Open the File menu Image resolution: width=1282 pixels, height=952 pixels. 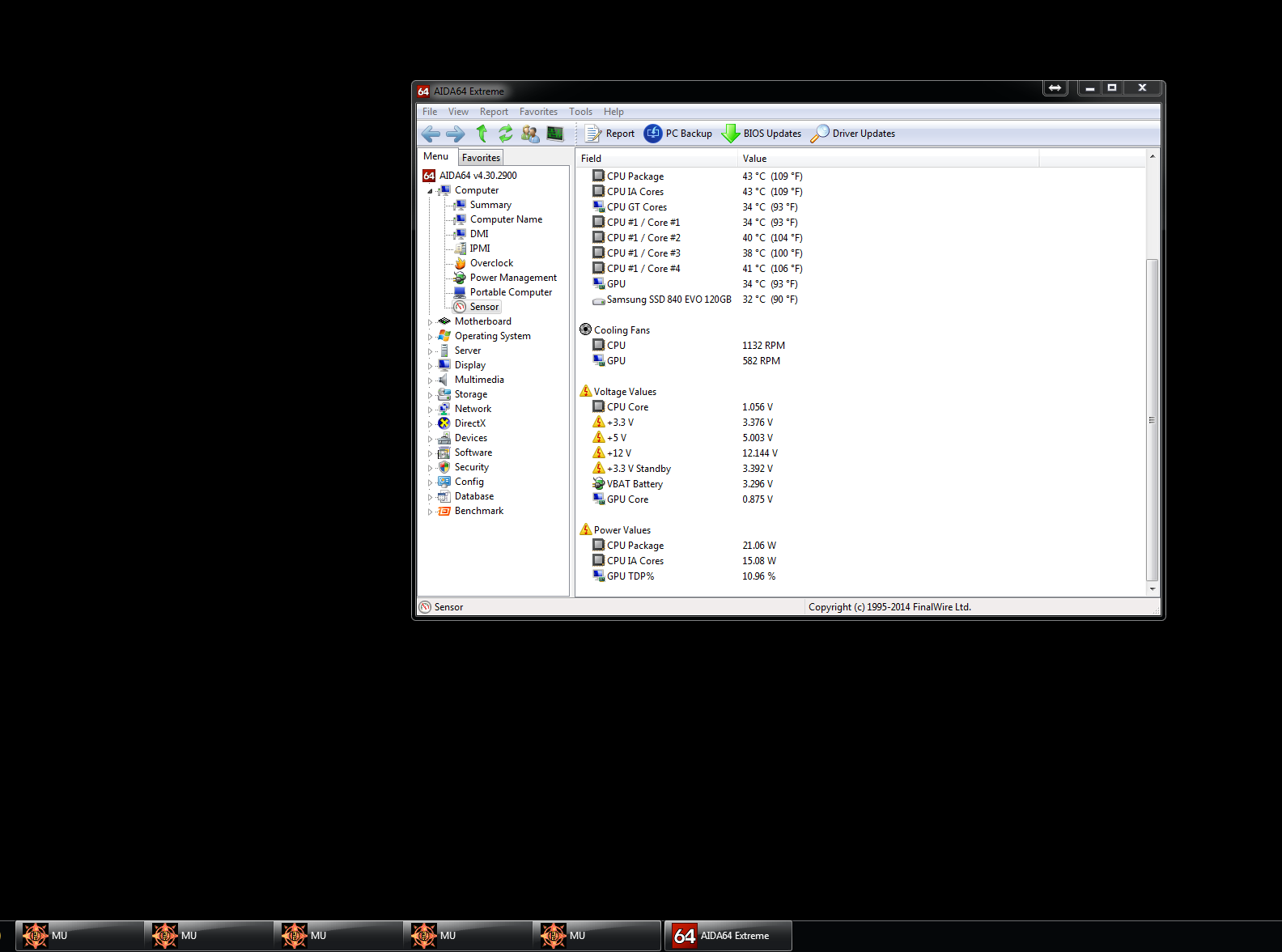(430, 112)
